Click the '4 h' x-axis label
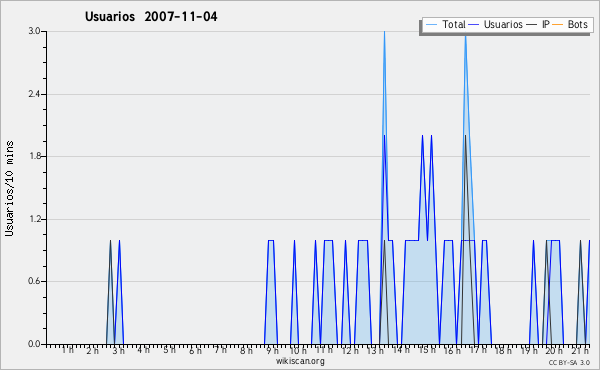Viewport: 600px width, 370px height. point(143,350)
